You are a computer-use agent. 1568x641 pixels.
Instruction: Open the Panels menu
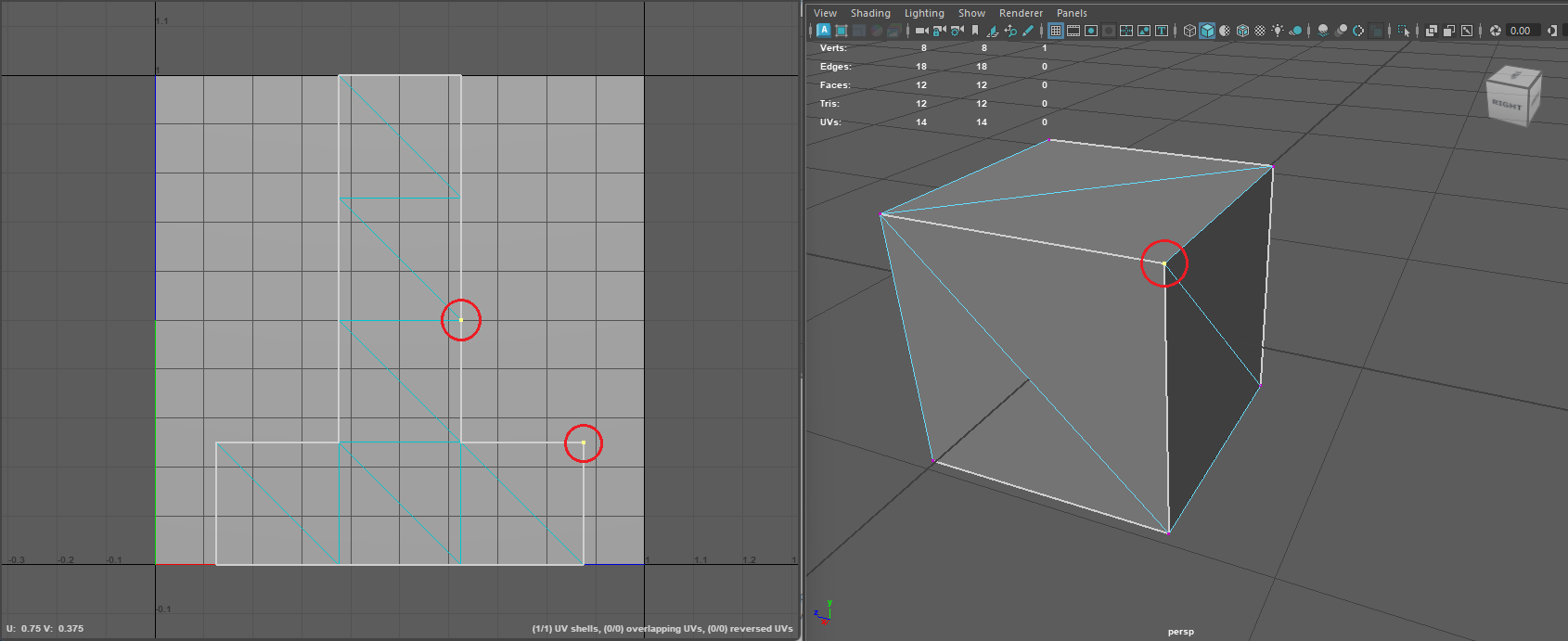click(1071, 13)
